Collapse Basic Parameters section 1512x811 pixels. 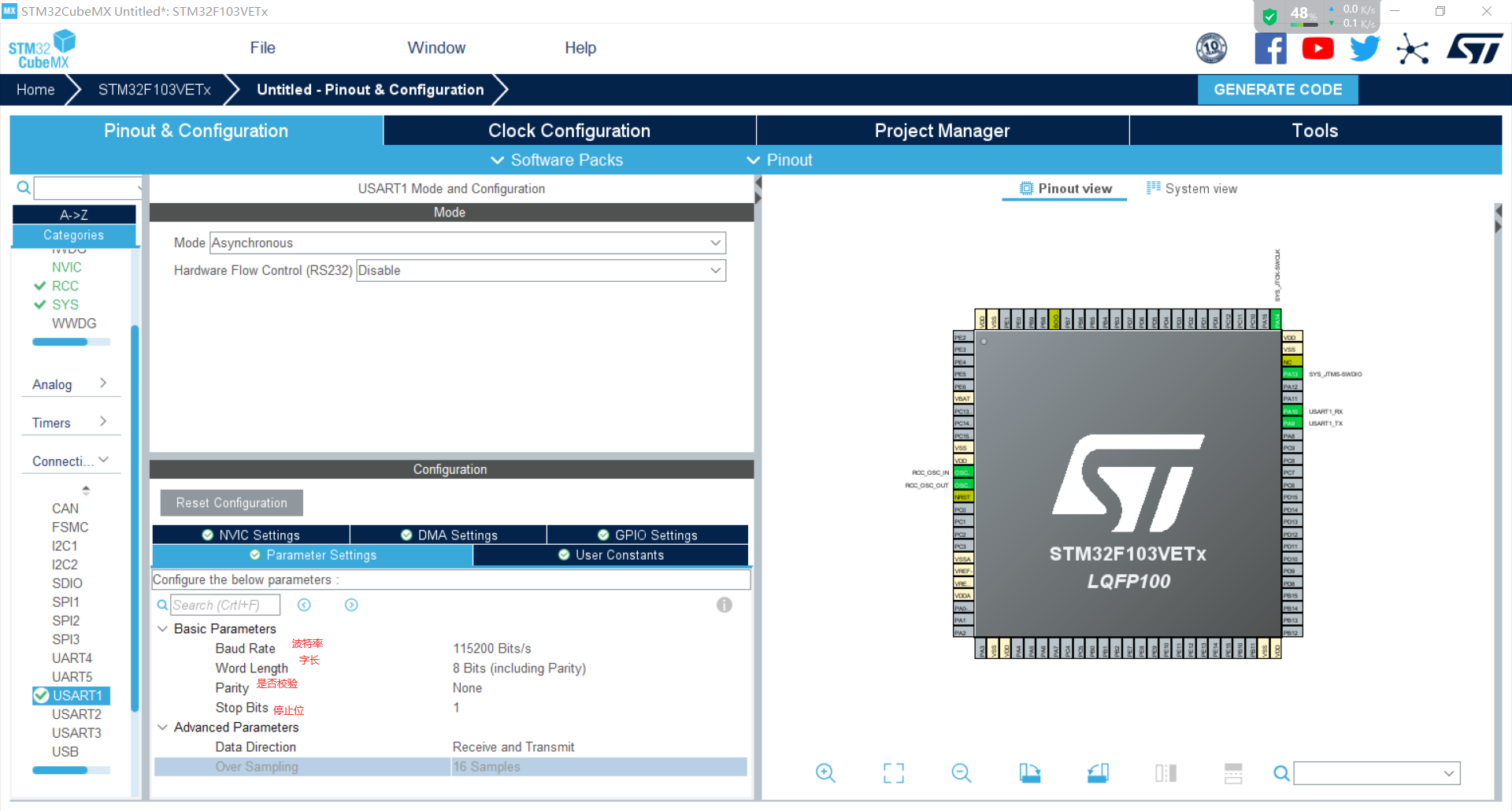click(163, 628)
